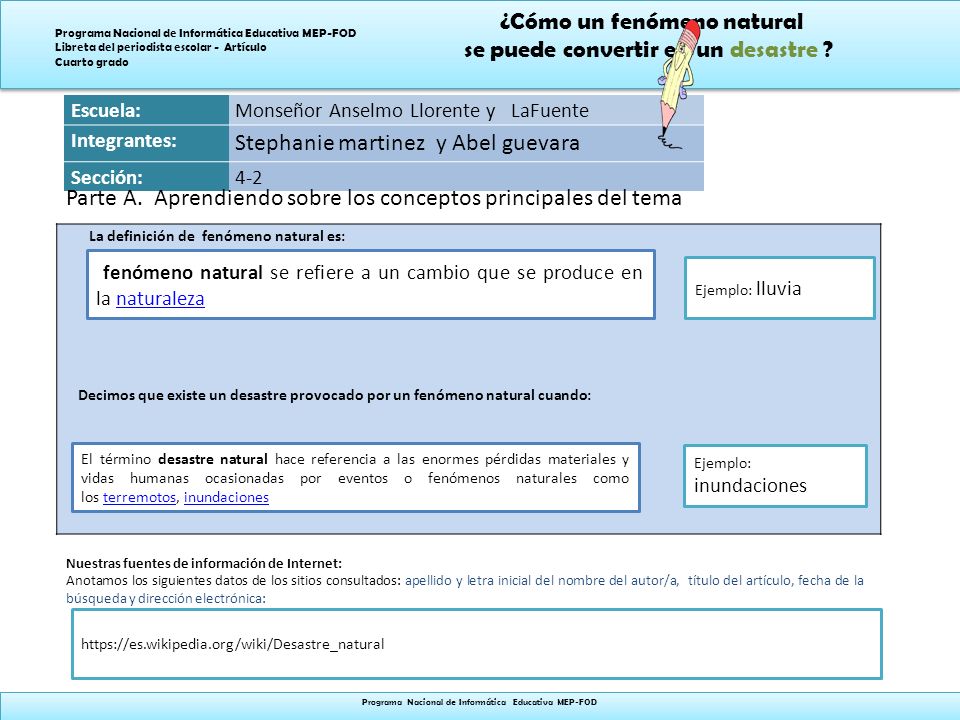Image resolution: width=960 pixels, height=720 pixels.
Task: Click the Escuela field with Monseñor Anselmo Llorente
Action: coord(466,110)
